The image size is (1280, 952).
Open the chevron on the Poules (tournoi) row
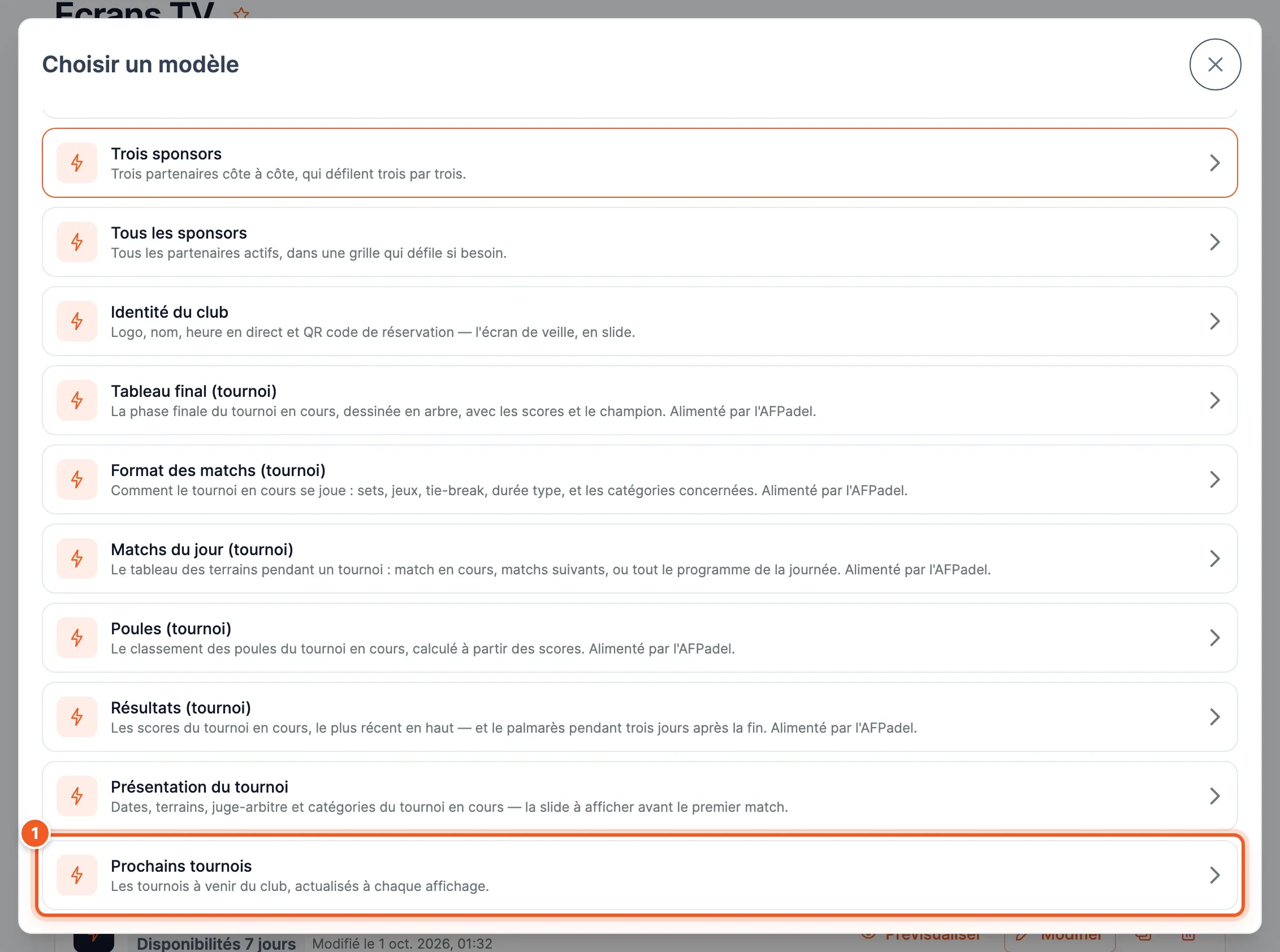(x=1214, y=638)
